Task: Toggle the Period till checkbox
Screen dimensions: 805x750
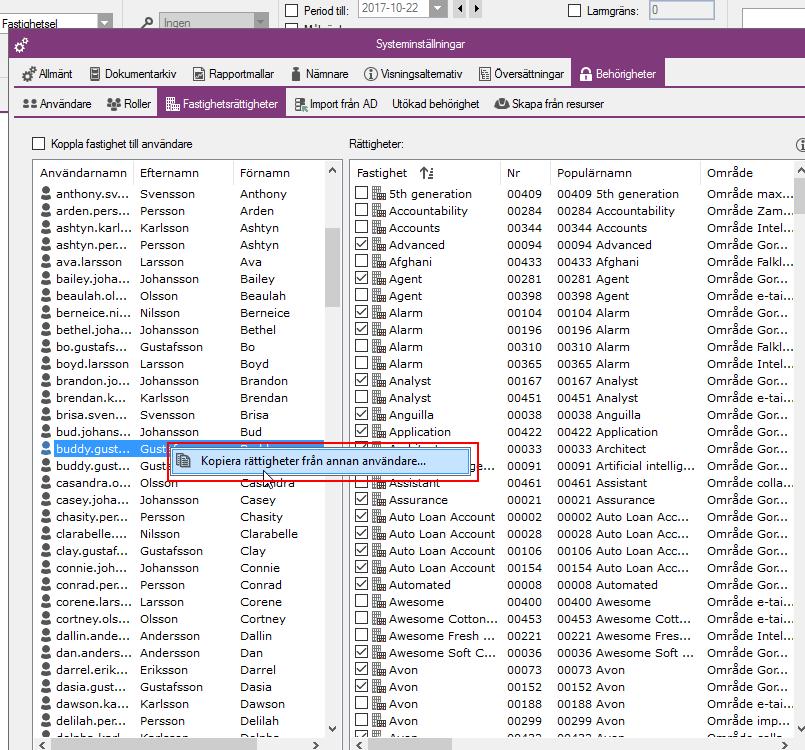Action: click(291, 10)
